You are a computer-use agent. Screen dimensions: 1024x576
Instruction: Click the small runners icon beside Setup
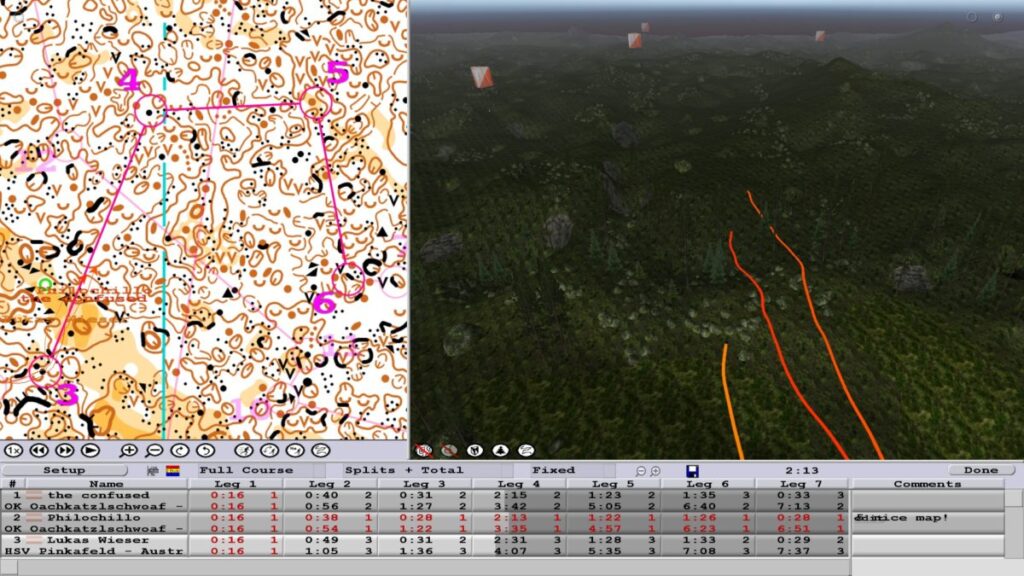click(x=153, y=470)
